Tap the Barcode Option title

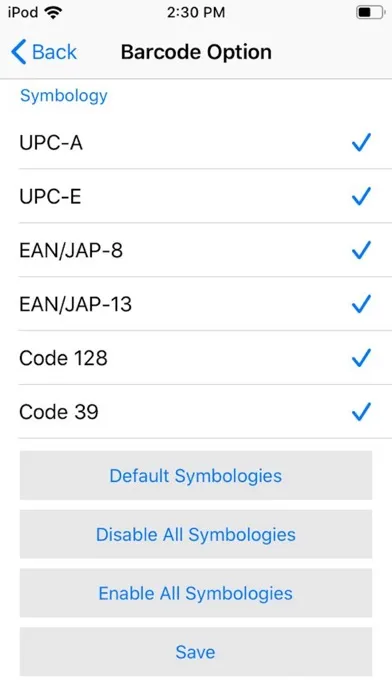point(196,52)
